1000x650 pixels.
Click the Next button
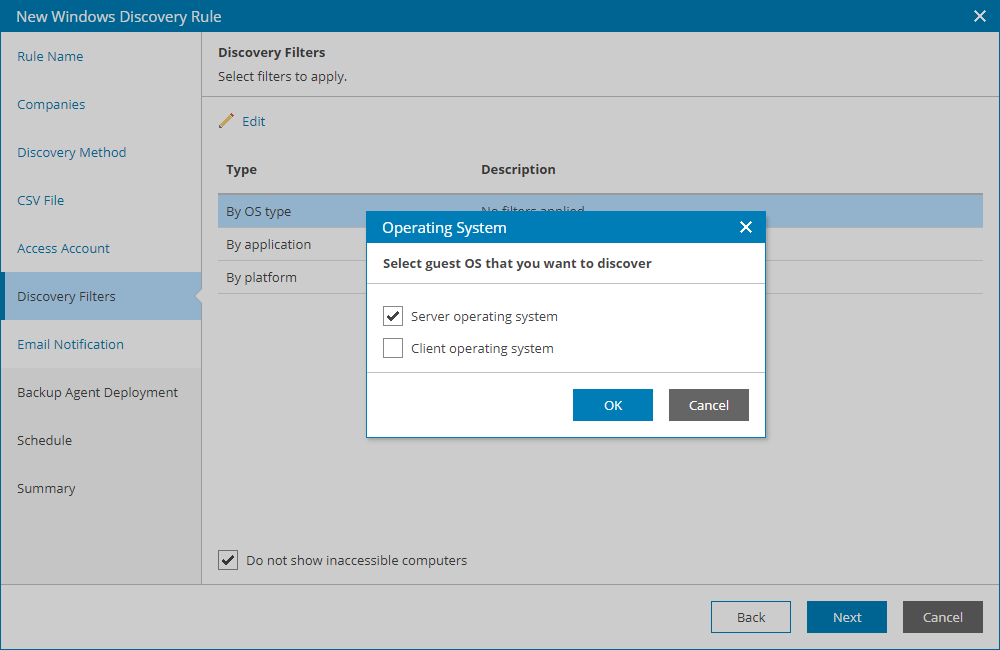[846, 617]
